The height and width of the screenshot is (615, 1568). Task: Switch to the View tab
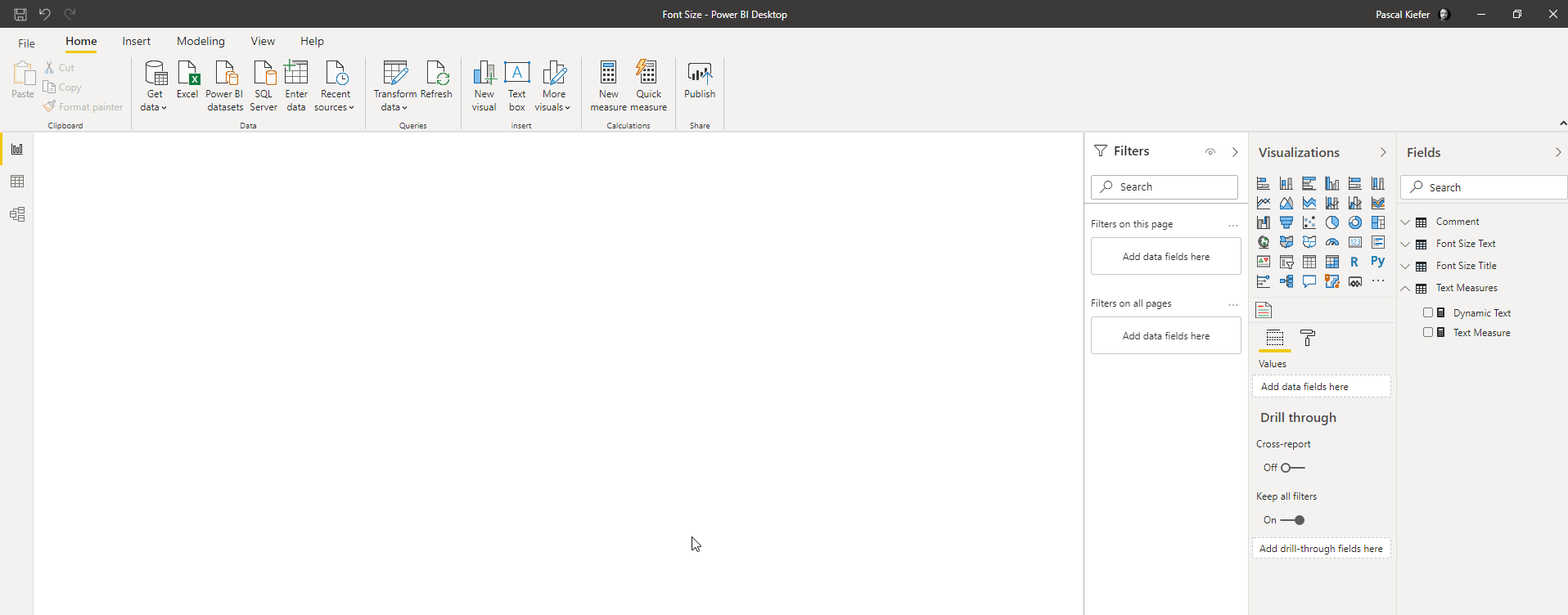point(263,41)
